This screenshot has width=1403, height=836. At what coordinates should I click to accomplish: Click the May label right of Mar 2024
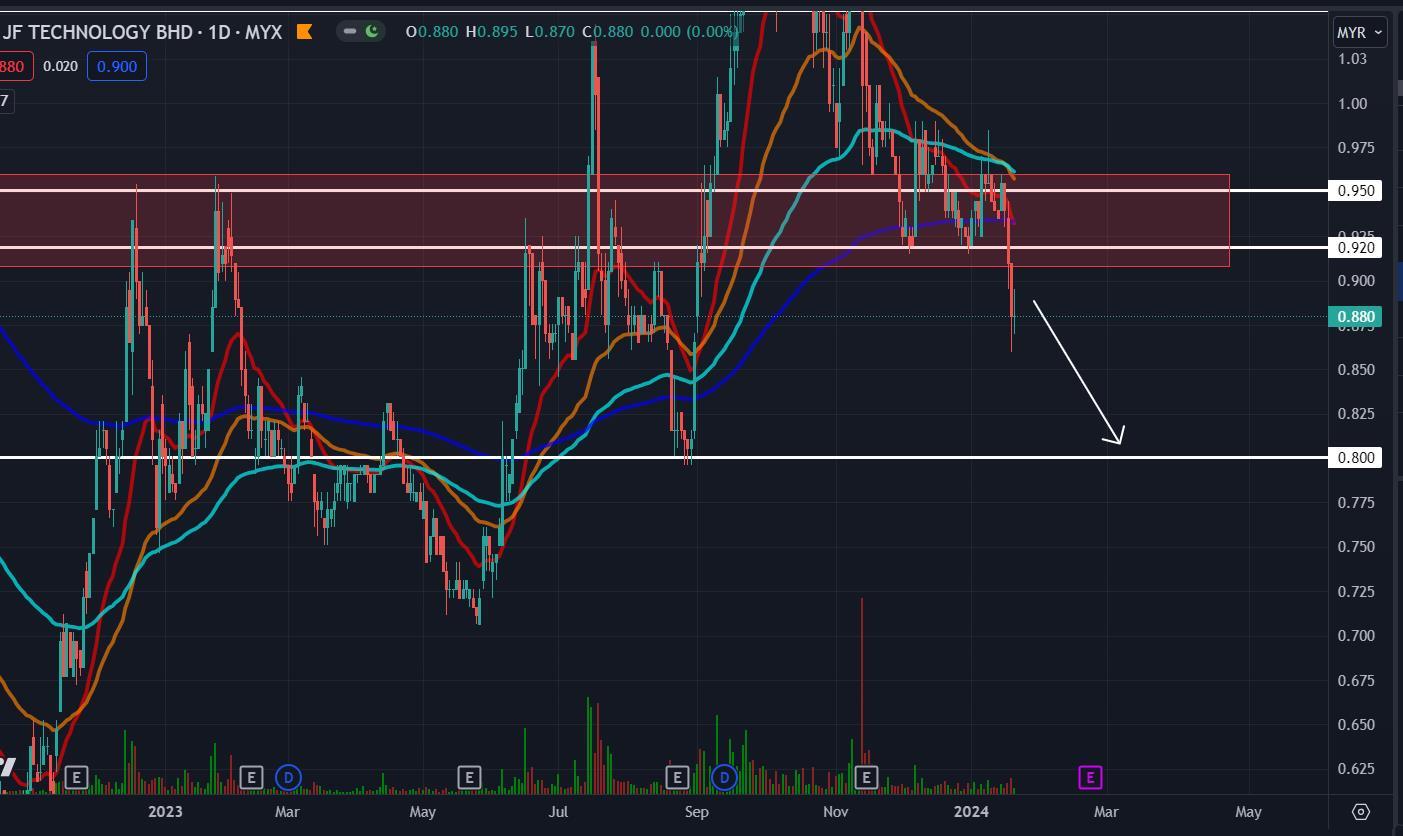point(1248,812)
